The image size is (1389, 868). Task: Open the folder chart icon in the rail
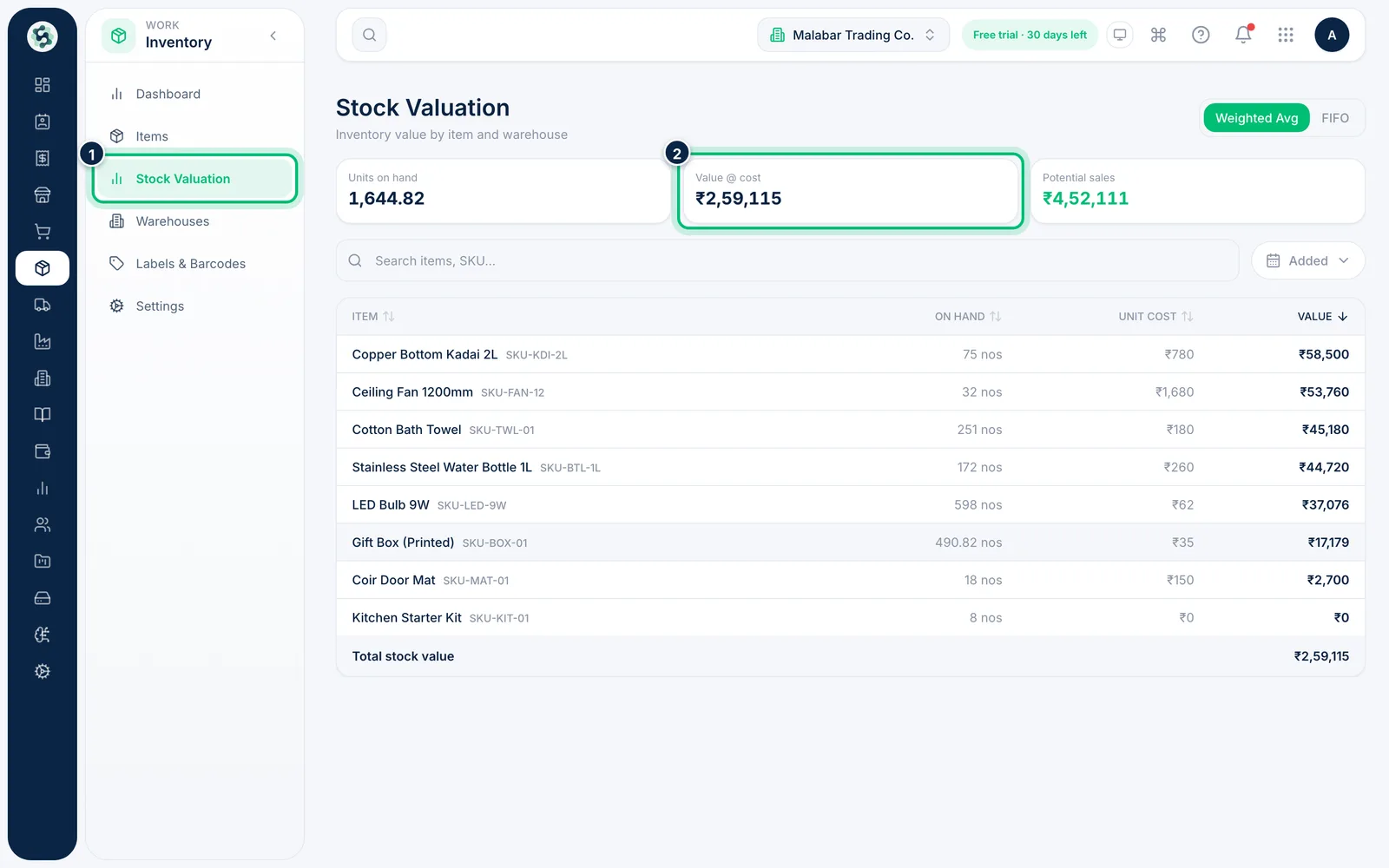coord(42,562)
